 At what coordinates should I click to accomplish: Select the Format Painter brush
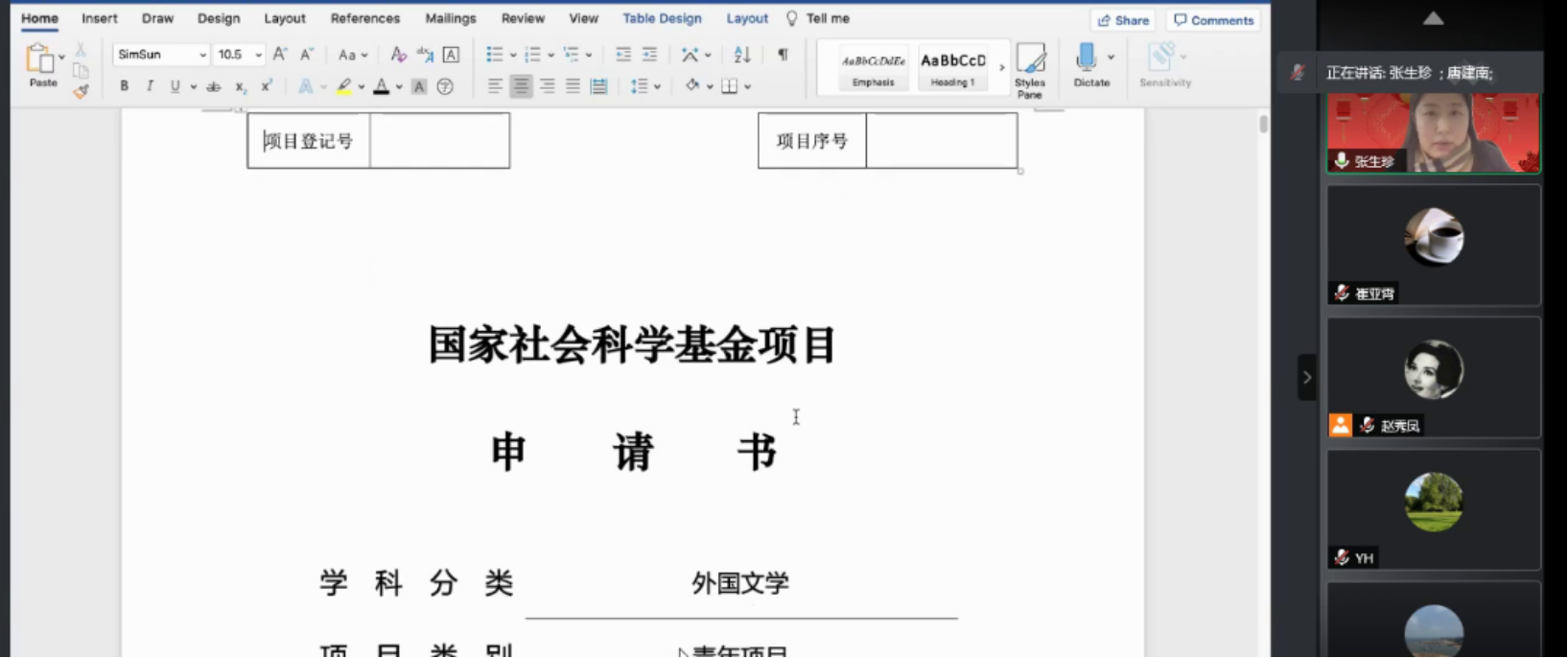click(81, 92)
